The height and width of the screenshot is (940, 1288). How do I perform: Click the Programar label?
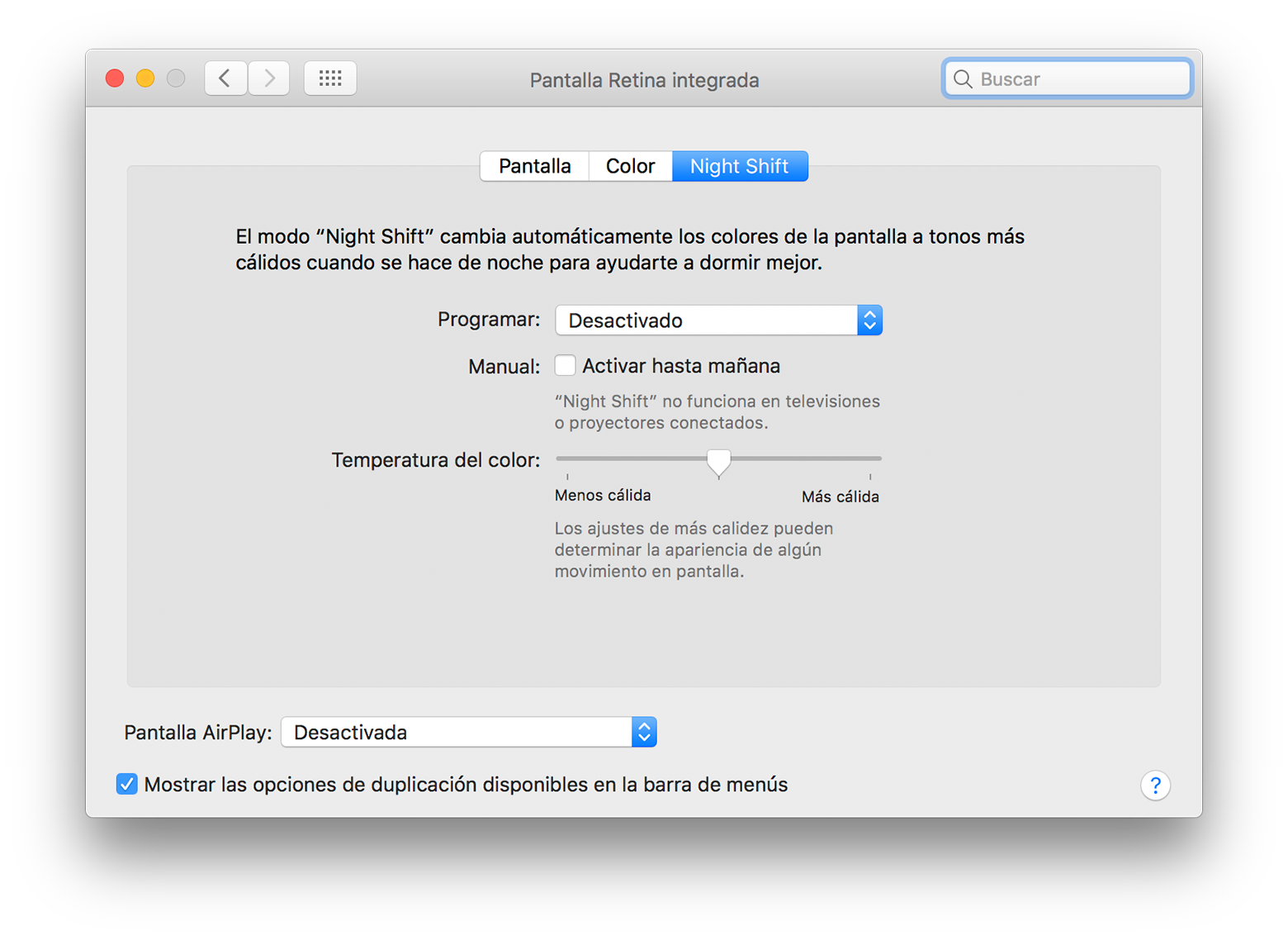(x=489, y=320)
